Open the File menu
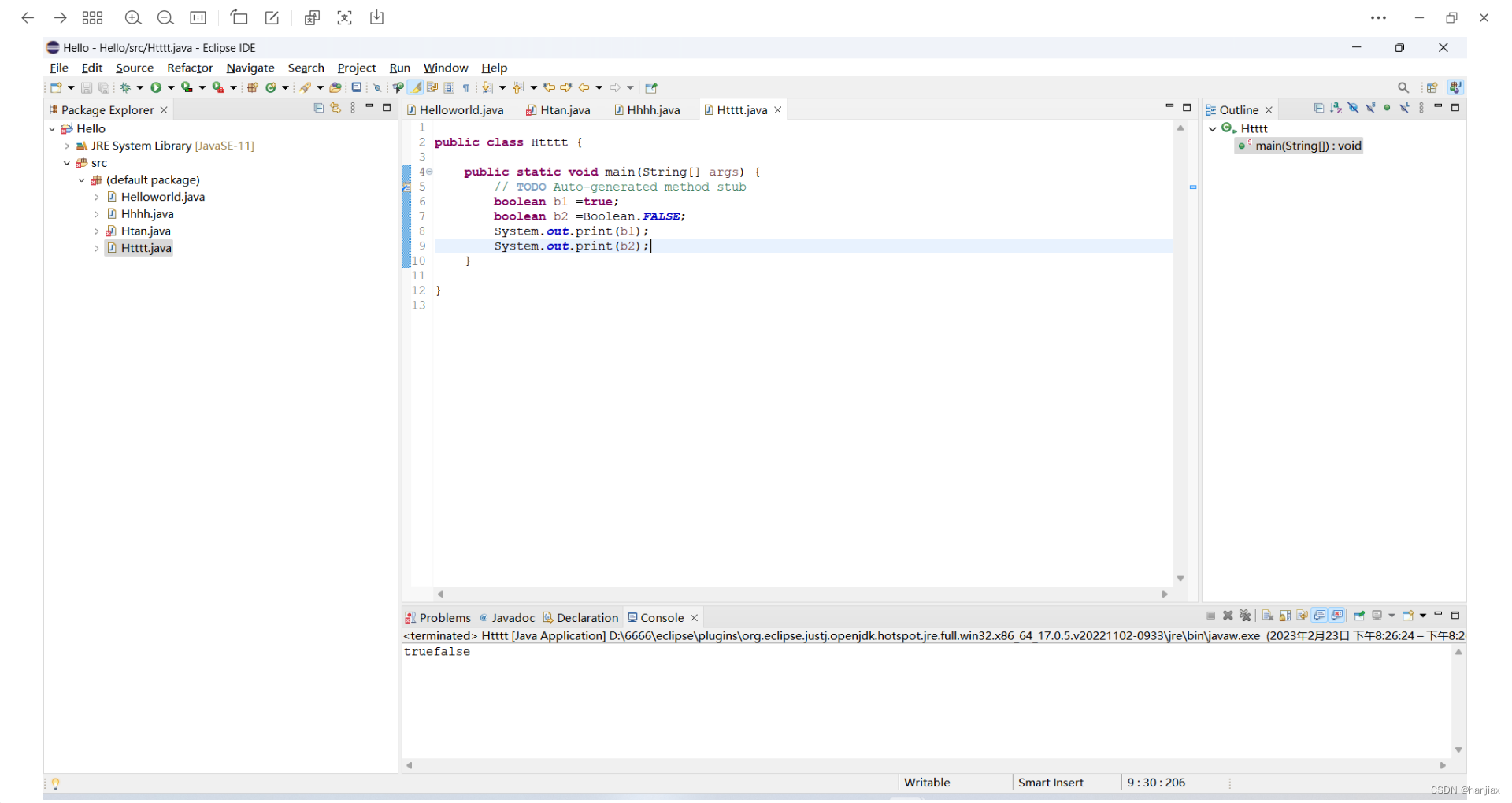Screen dimensions: 1512x803 tap(59, 68)
